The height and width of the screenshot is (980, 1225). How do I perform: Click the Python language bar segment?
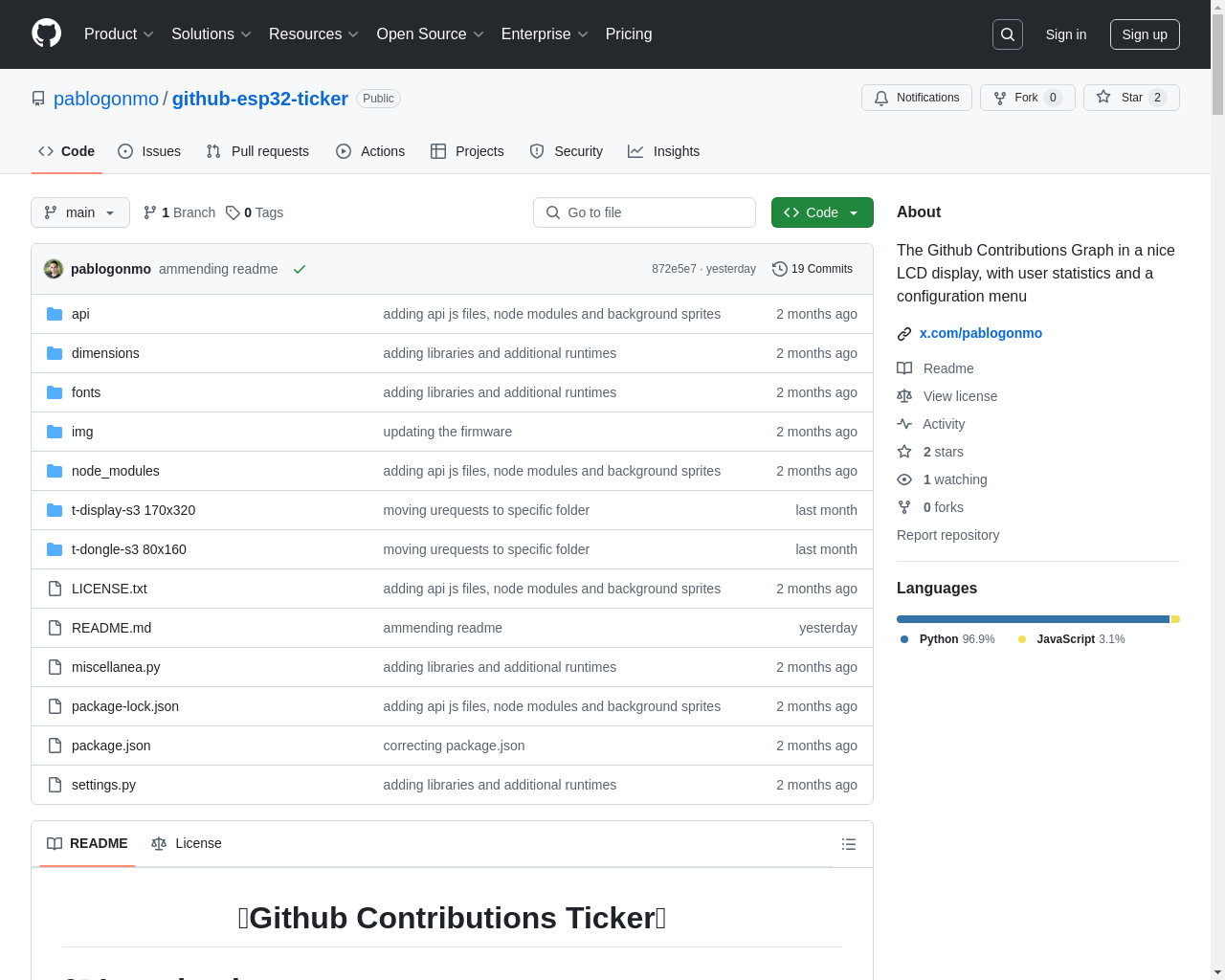tap(1033, 619)
